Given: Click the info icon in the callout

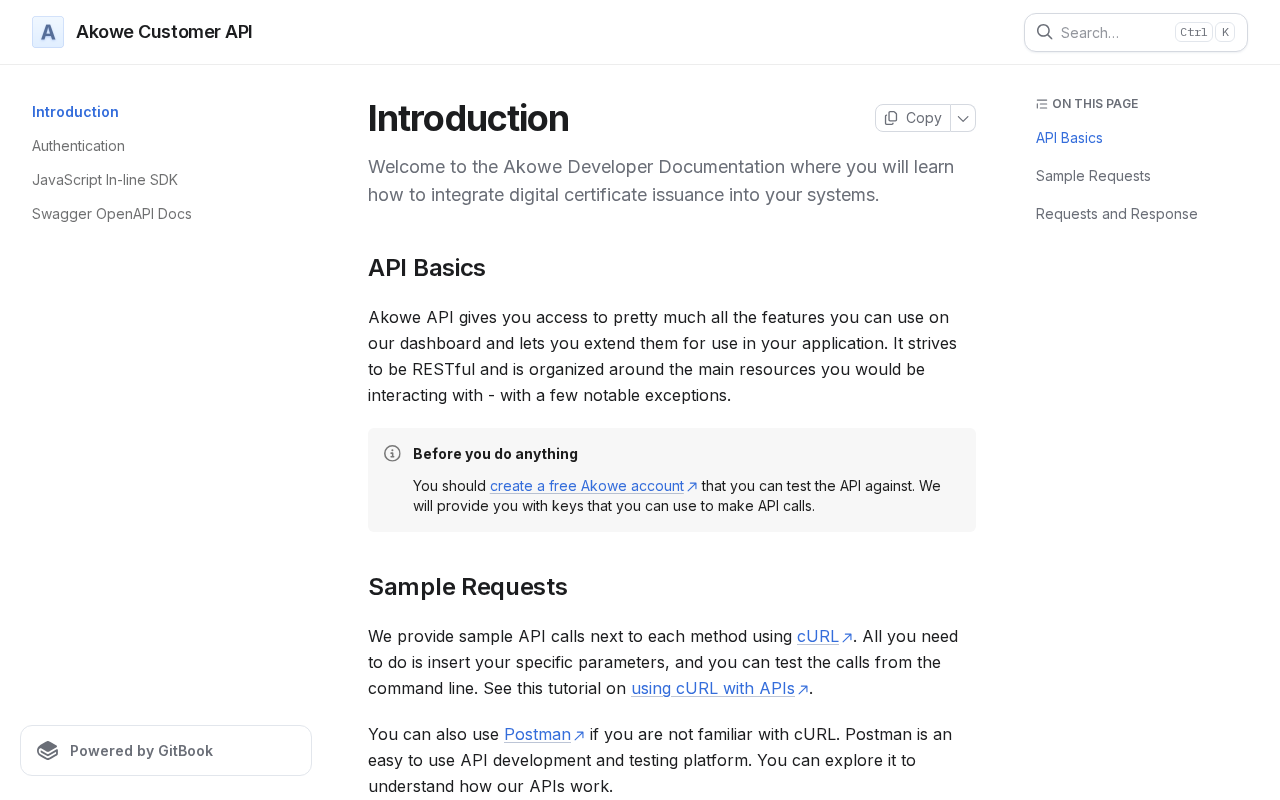Looking at the screenshot, I should (392, 453).
